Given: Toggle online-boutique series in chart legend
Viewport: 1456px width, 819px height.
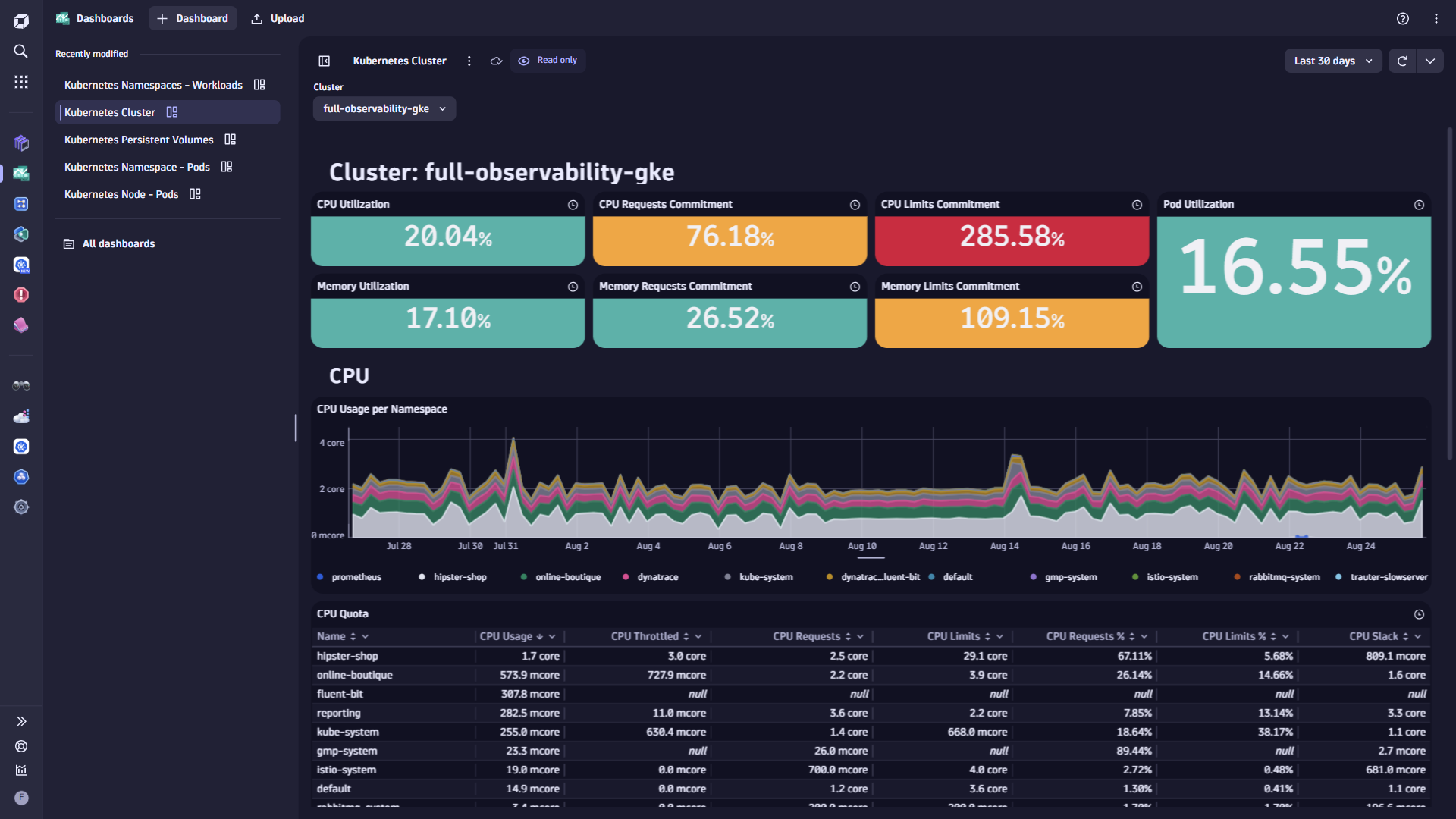Looking at the screenshot, I should point(561,577).
